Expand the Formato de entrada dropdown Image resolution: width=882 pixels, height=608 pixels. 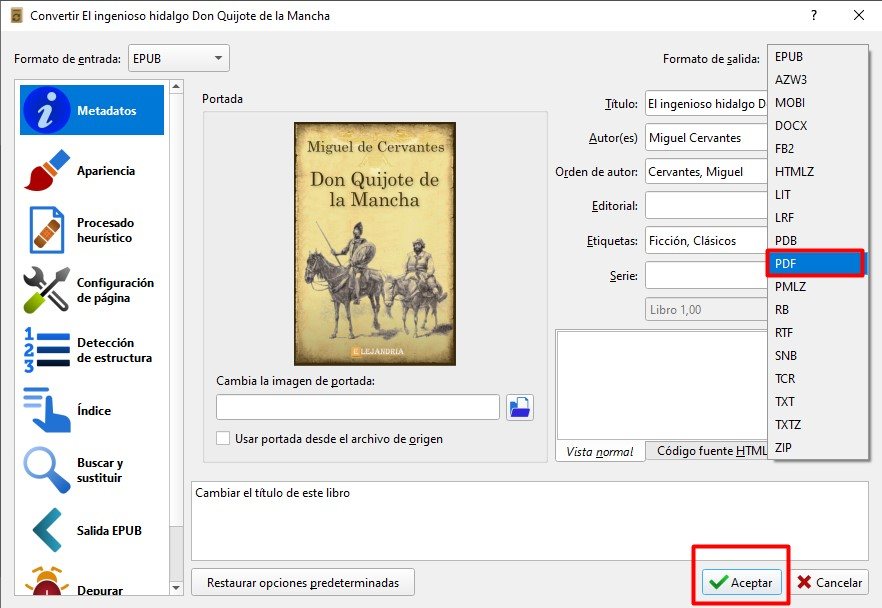[x=179, y=58]
